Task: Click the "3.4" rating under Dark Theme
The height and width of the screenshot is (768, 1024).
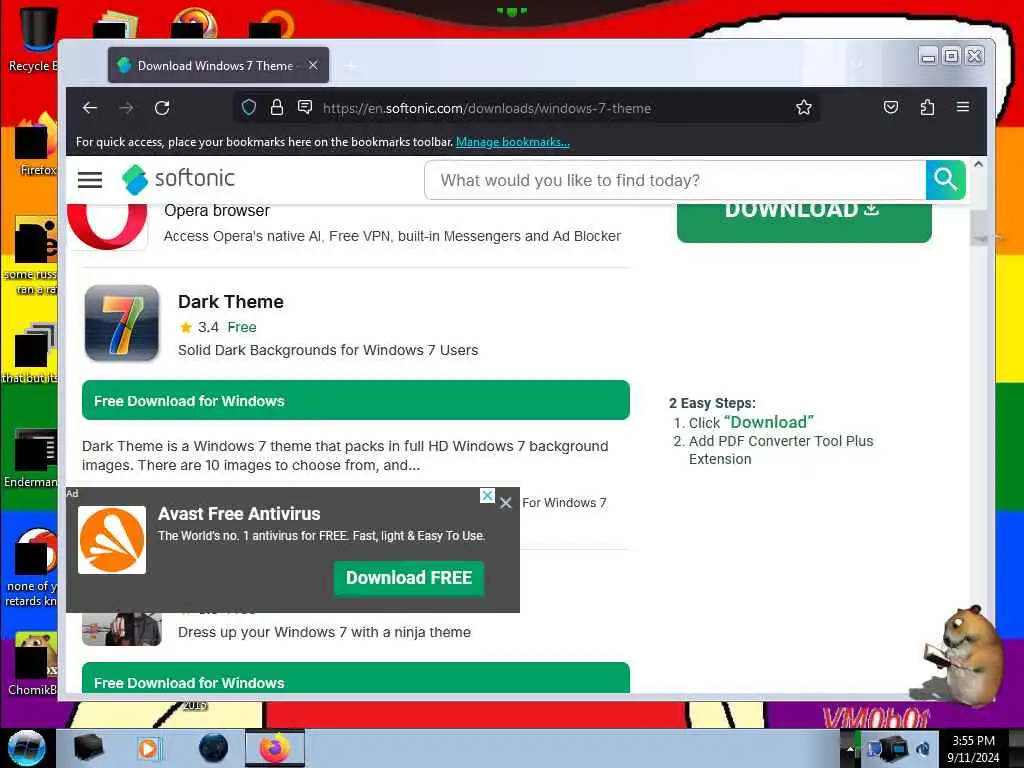Action: pos(208,327)
